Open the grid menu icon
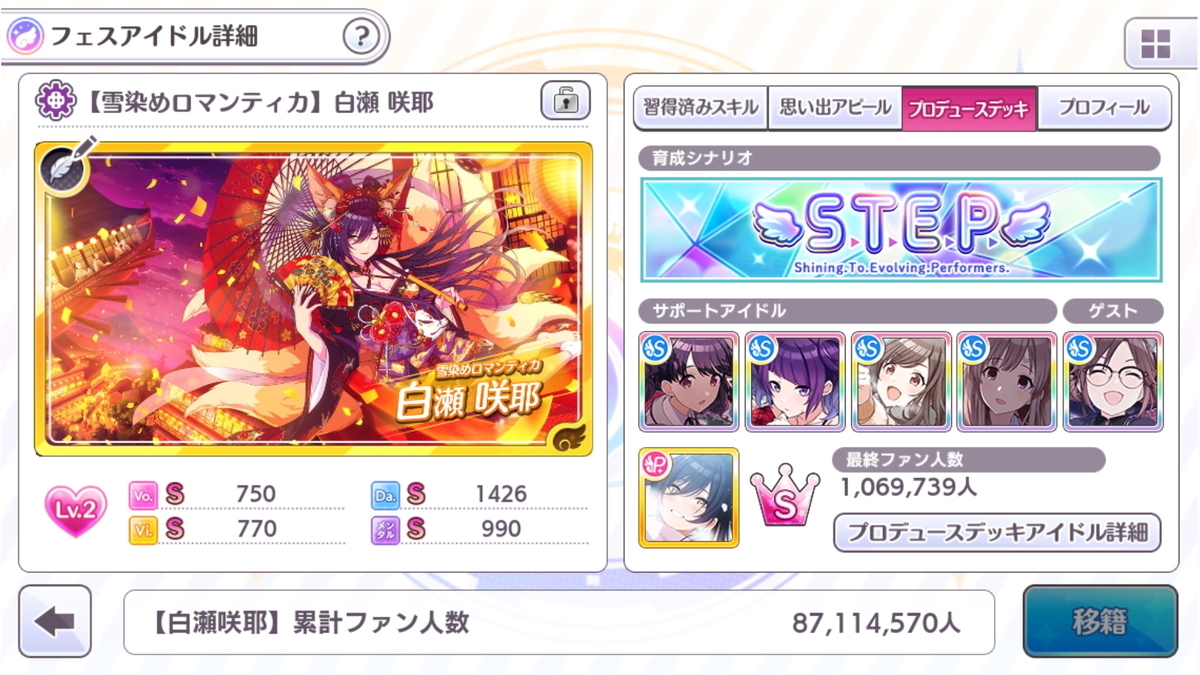This screenshot has width=1200, height=675. tap(1155, 44)
